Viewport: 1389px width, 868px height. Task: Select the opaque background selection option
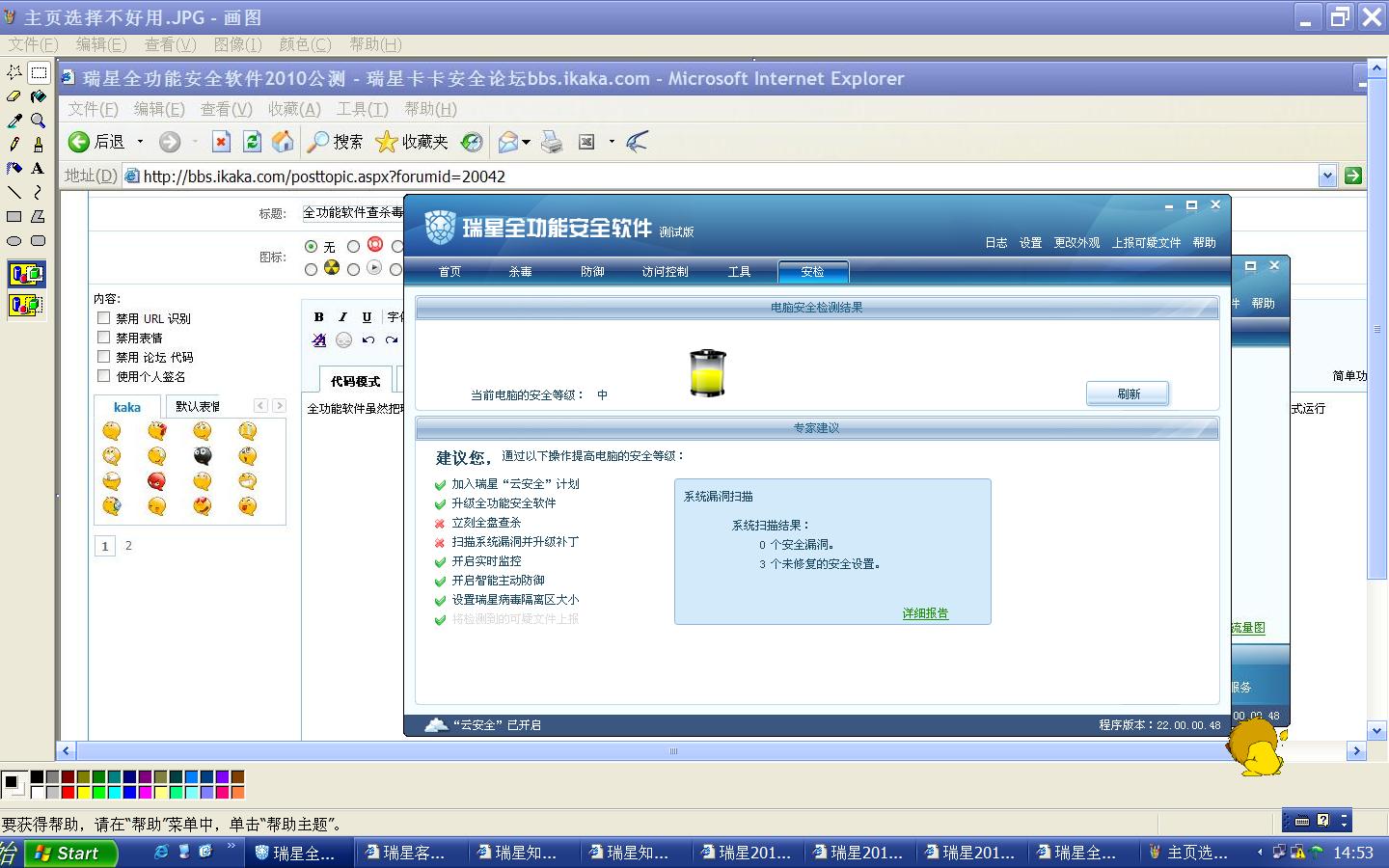pyautogui.click(x=26, y=275)
